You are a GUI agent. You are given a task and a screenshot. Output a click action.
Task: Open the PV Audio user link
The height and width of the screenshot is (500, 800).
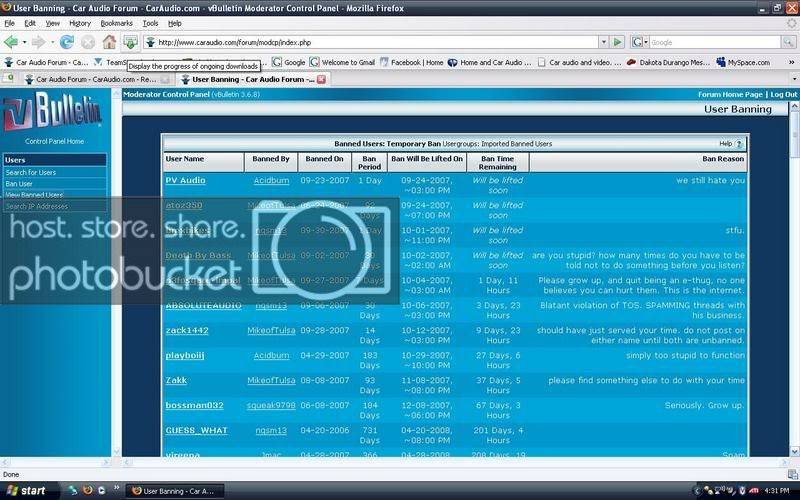pyautogui.click(x=185, y=180)
